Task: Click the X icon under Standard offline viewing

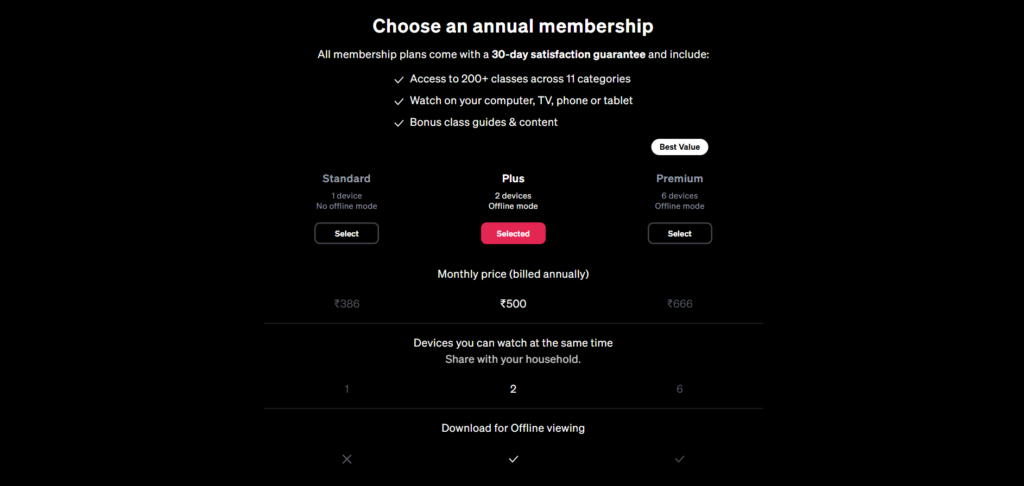Action: tap(347, 459)
